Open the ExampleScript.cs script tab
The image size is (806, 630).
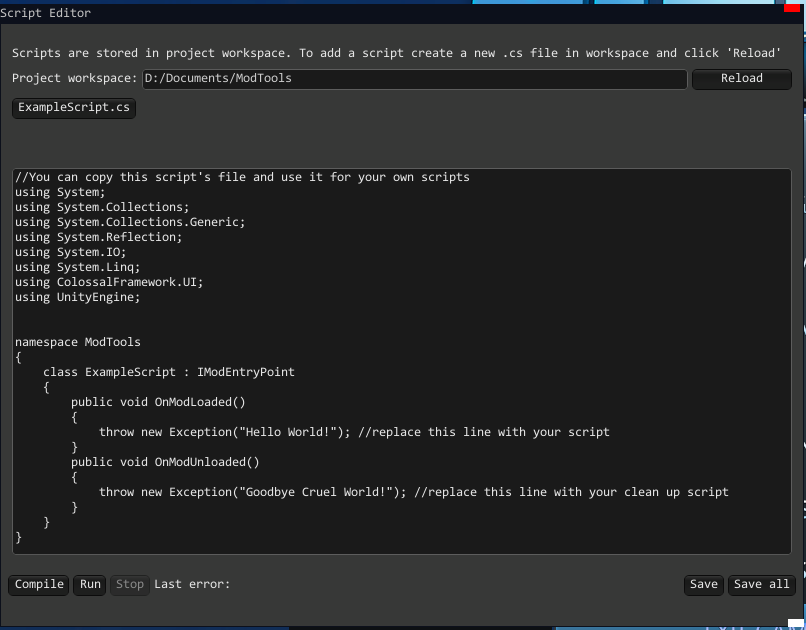pos(74,108)
